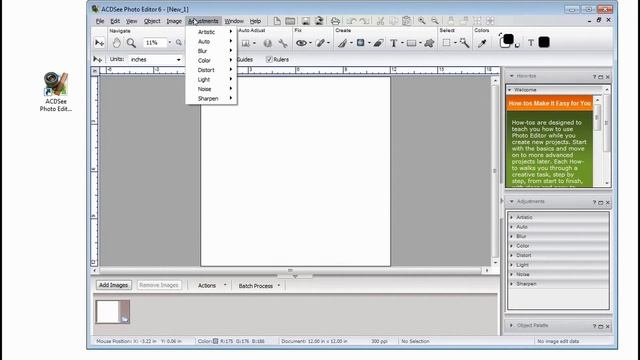Select the New_1 image thumbnail
Screen dimensions: 640x360
point(113,312)
